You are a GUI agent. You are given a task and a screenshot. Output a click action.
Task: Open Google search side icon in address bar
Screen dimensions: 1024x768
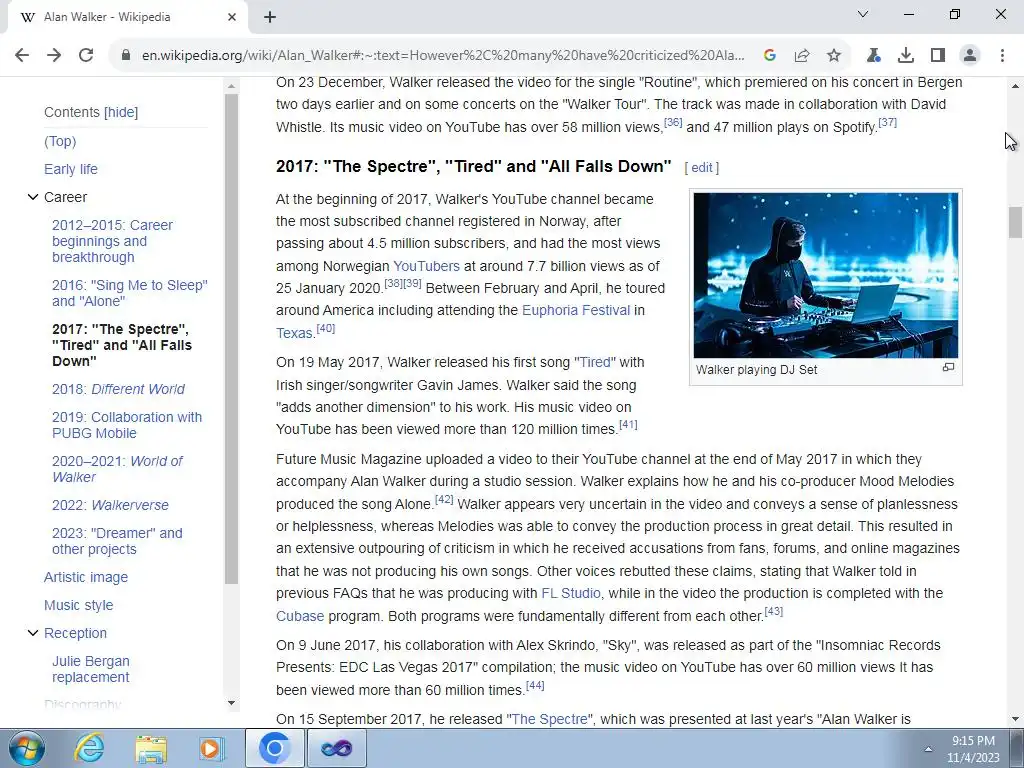click(x=770, y=56)
